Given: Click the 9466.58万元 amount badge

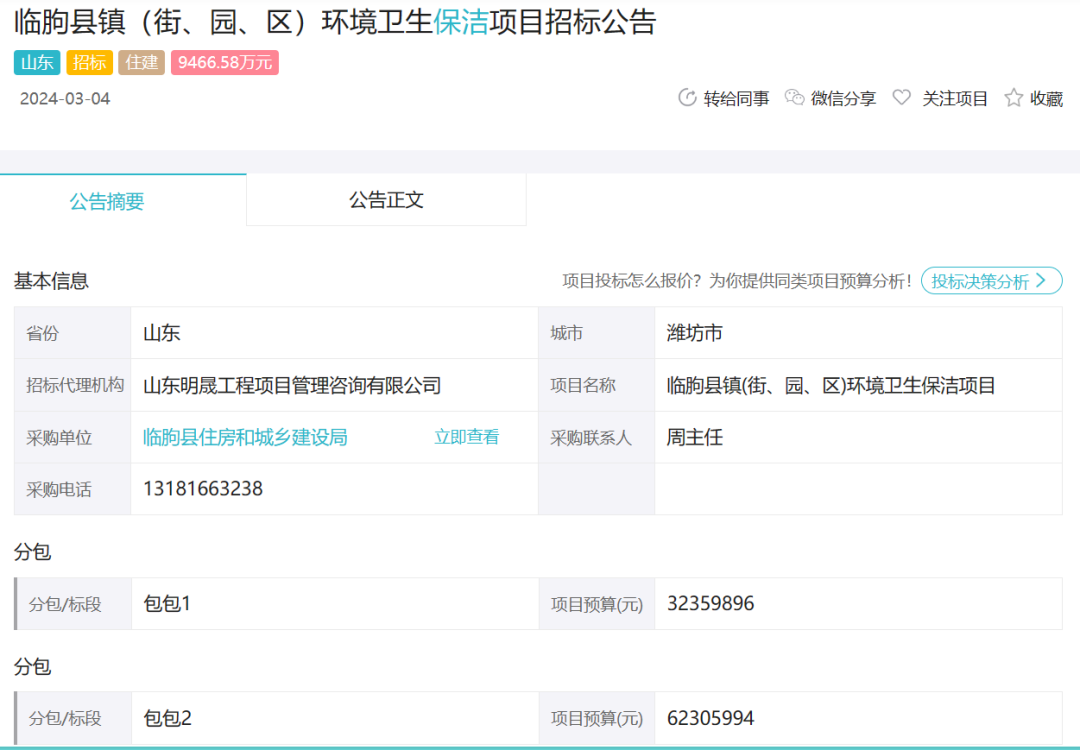Looking at the screenshot, I should [225, 63].
